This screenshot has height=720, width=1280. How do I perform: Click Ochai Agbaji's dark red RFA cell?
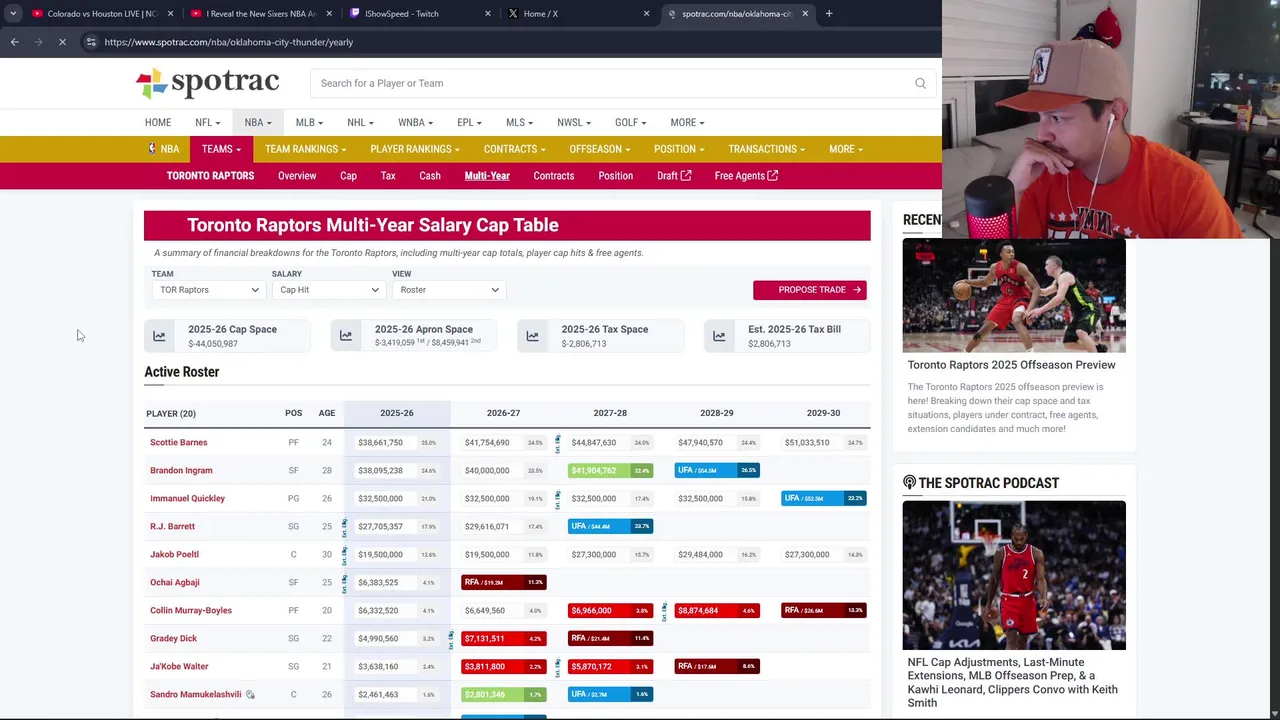(x=503, y=582)
